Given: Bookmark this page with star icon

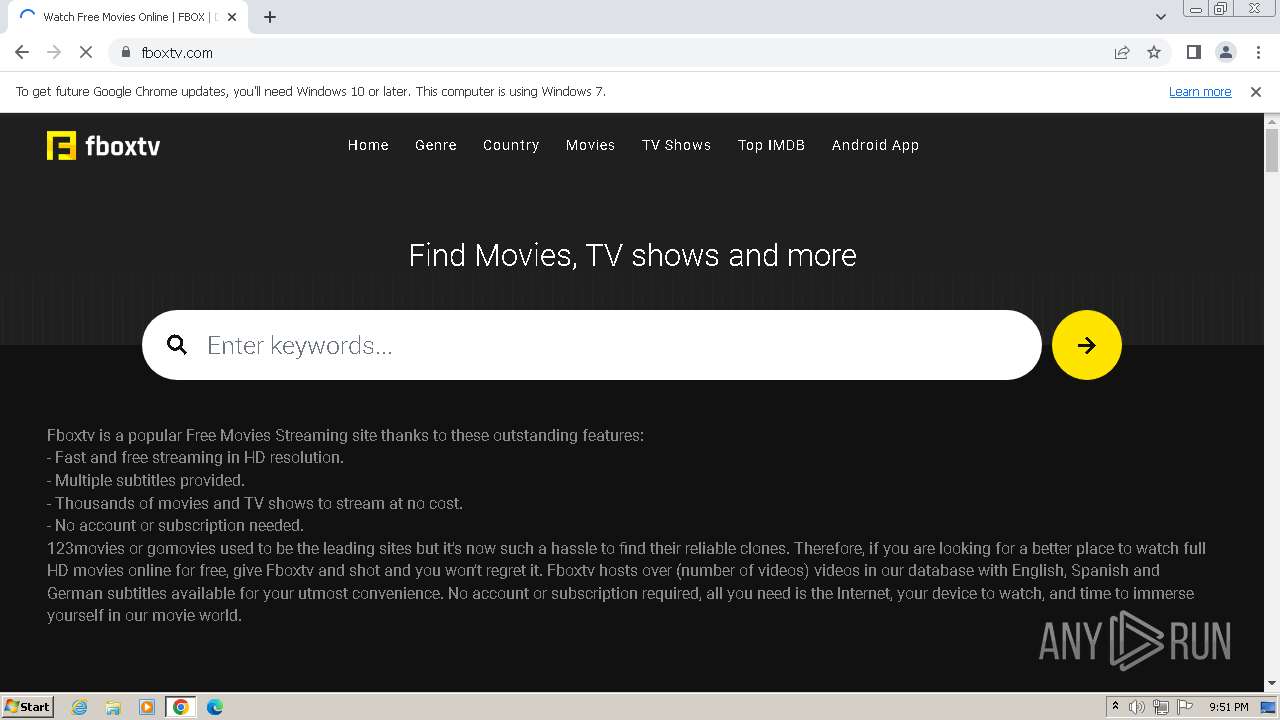Looking at the screenshot, I should [x=1154, y=52].
